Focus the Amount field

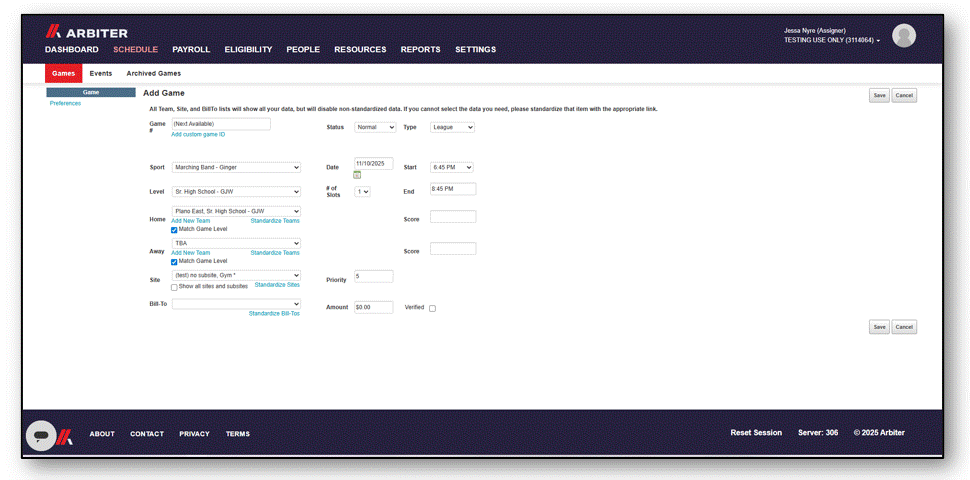point(374,307)
